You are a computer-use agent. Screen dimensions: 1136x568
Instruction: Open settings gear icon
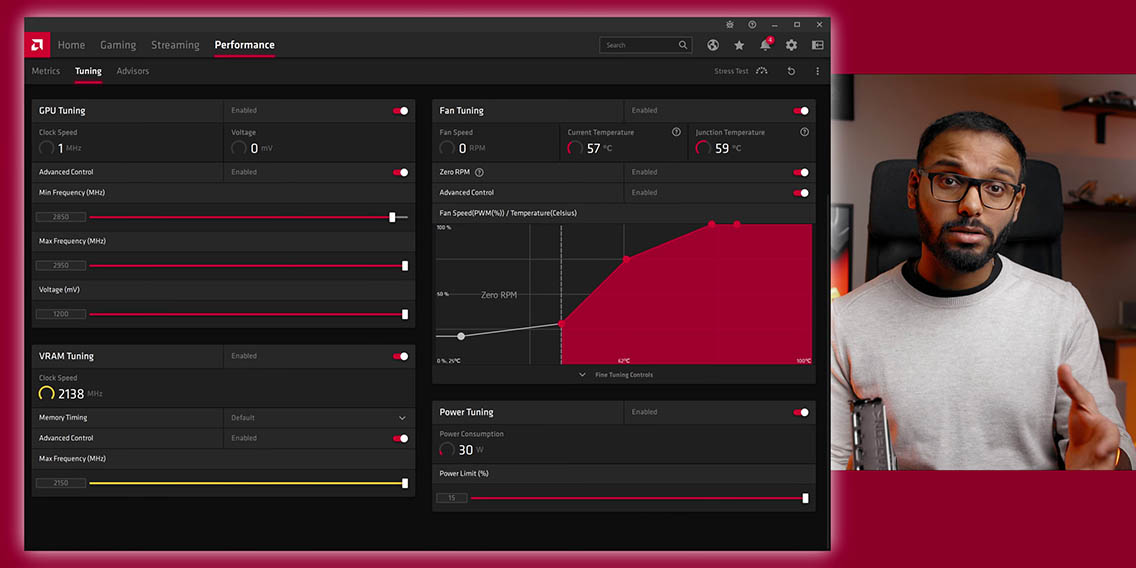(791, 45)
